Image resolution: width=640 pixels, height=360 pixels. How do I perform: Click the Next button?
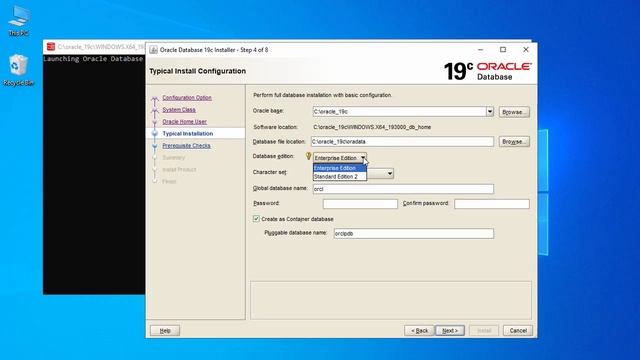[x=450, y=331]
